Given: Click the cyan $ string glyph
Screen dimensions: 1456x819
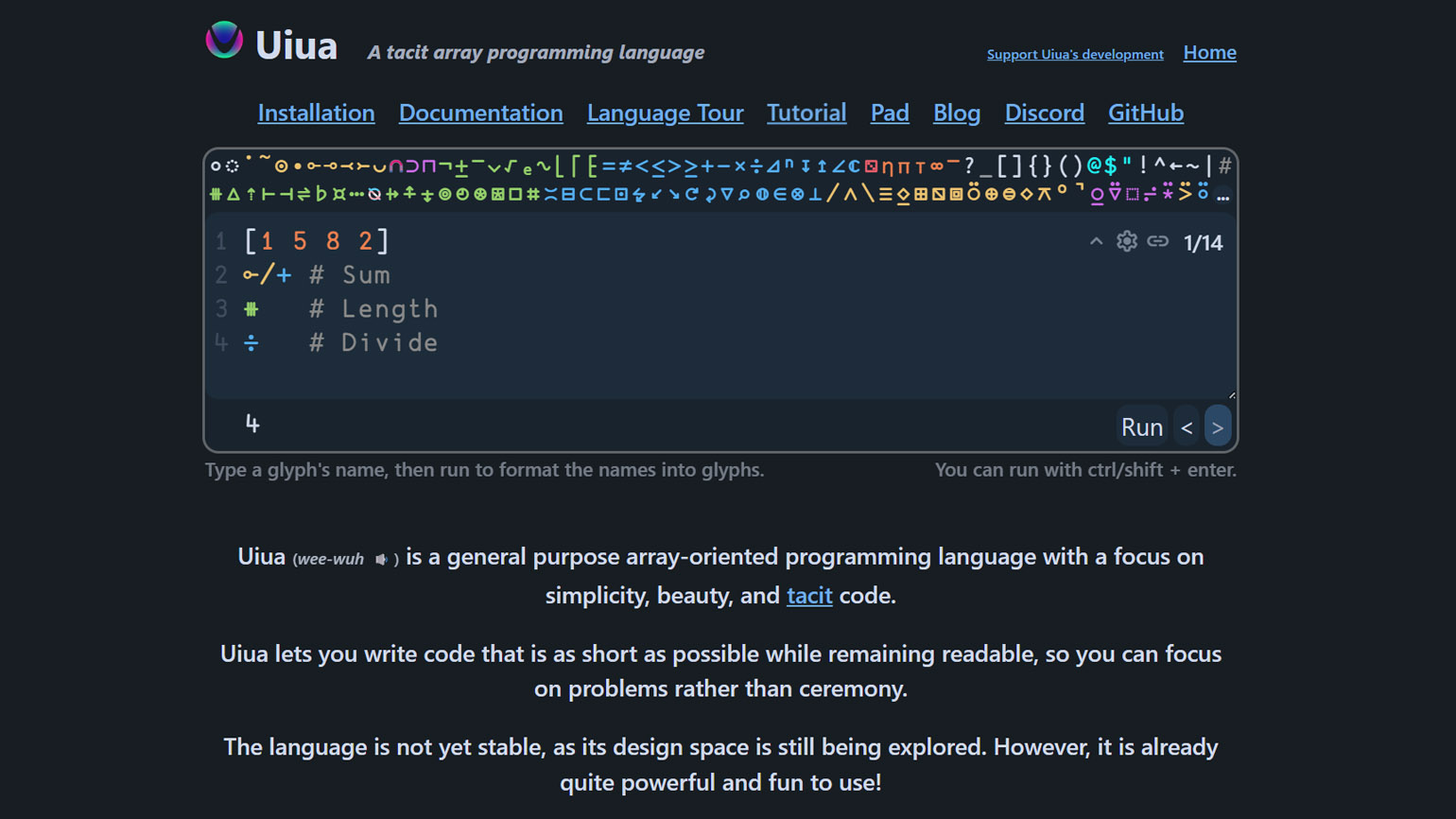Looking at the screenshot, I should (x=1110, y=166).
